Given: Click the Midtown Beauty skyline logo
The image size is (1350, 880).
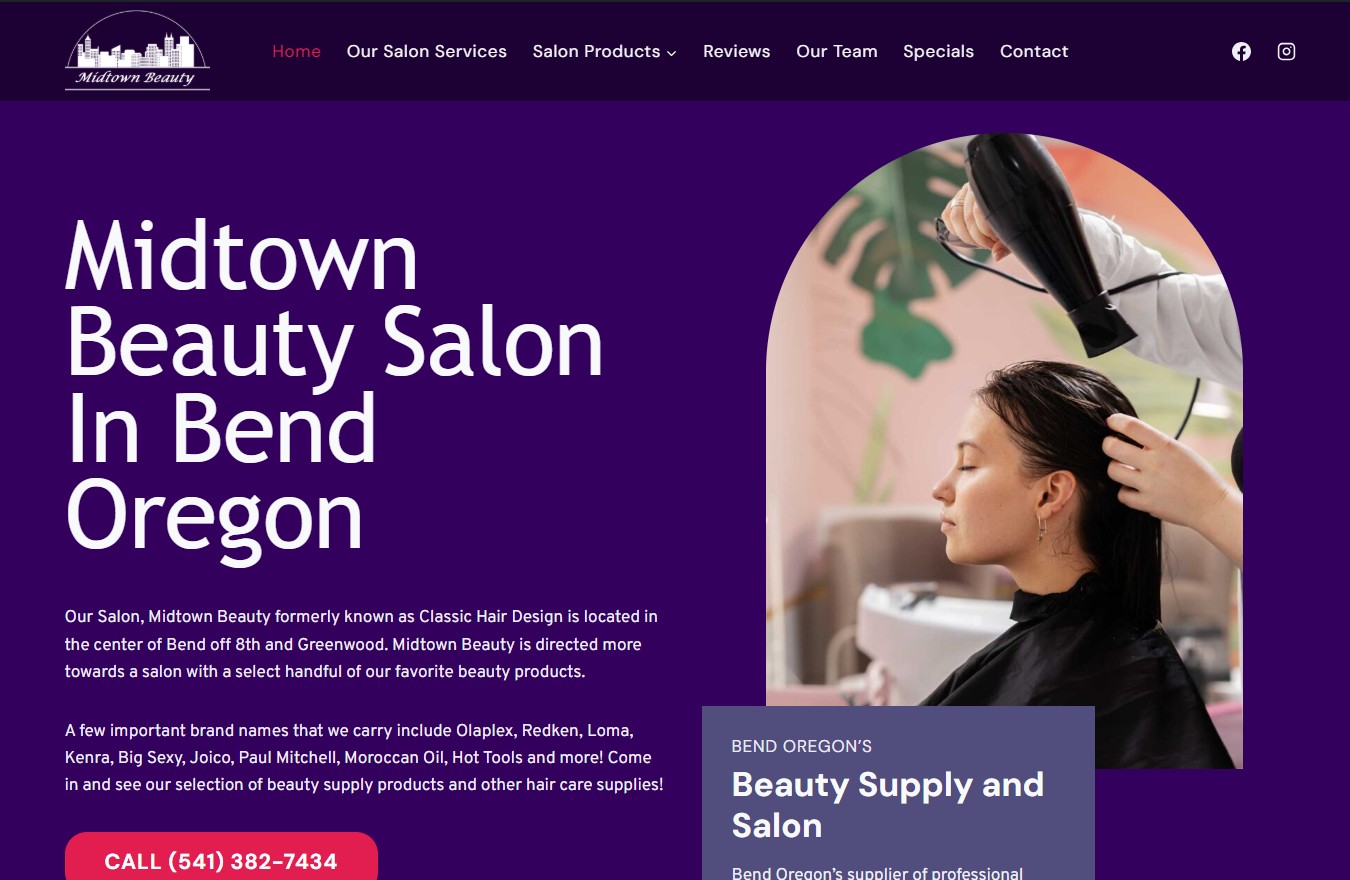Looking at the screenshot, I should 137,51.
